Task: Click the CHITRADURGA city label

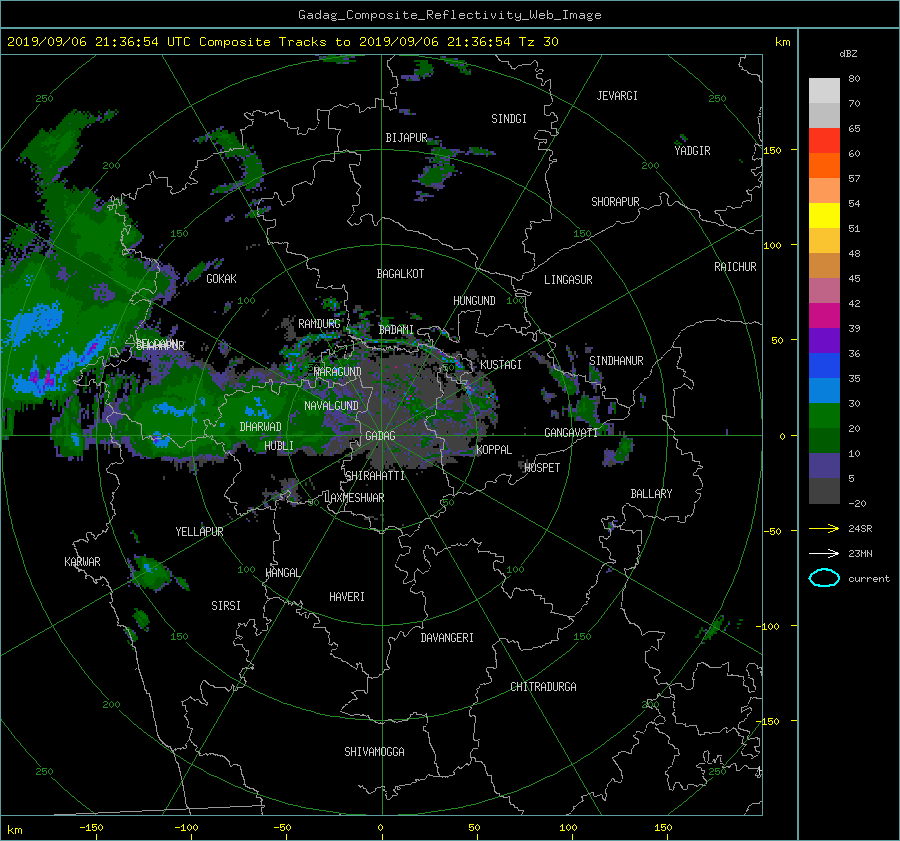Action: pyautogui.click(x=544, y=687)
